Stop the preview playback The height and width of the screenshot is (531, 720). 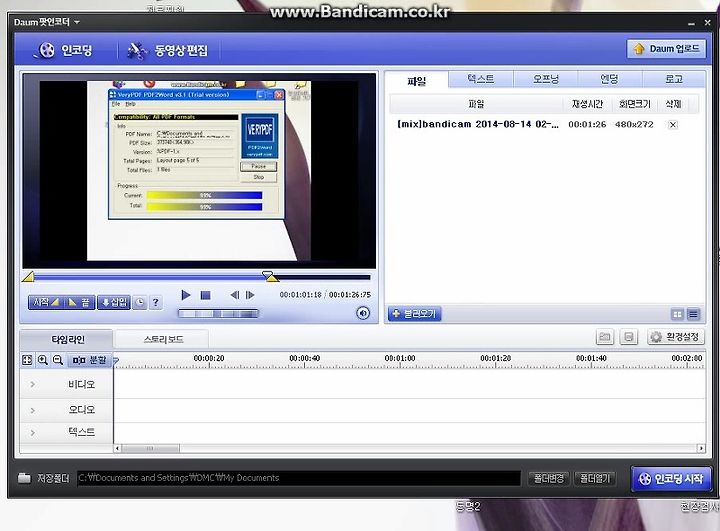coord(206,295)
